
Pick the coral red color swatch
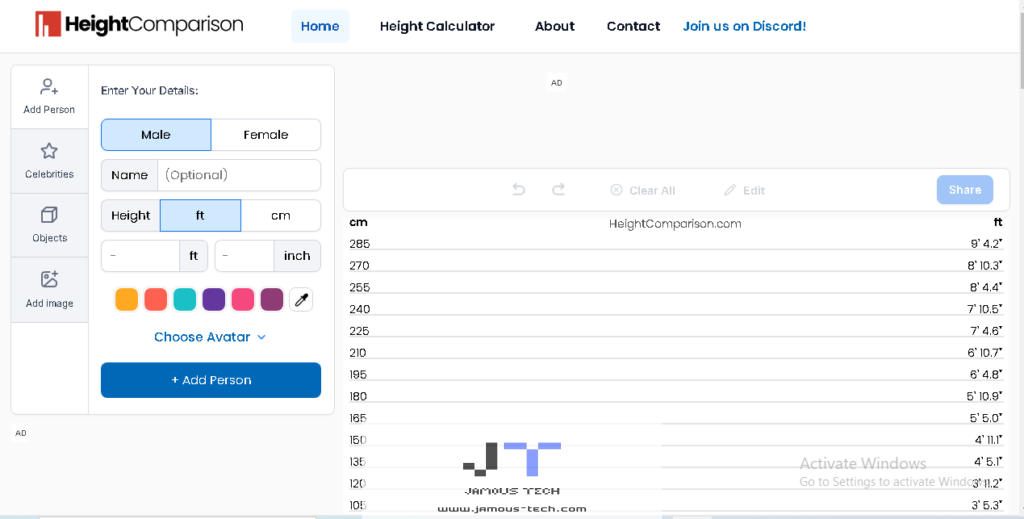155,300
